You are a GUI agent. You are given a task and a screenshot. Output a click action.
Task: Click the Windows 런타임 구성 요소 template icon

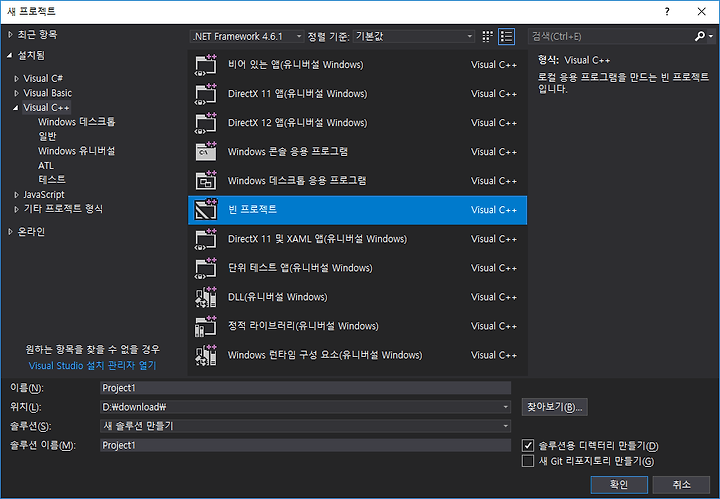click(x=205, y=355)
